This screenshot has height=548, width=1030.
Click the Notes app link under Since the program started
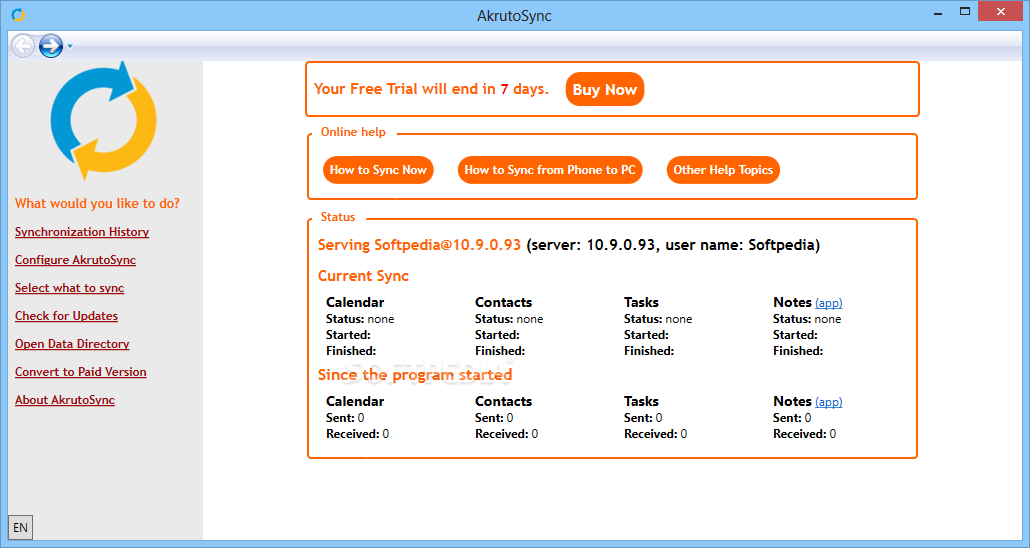tap(828, 401)
